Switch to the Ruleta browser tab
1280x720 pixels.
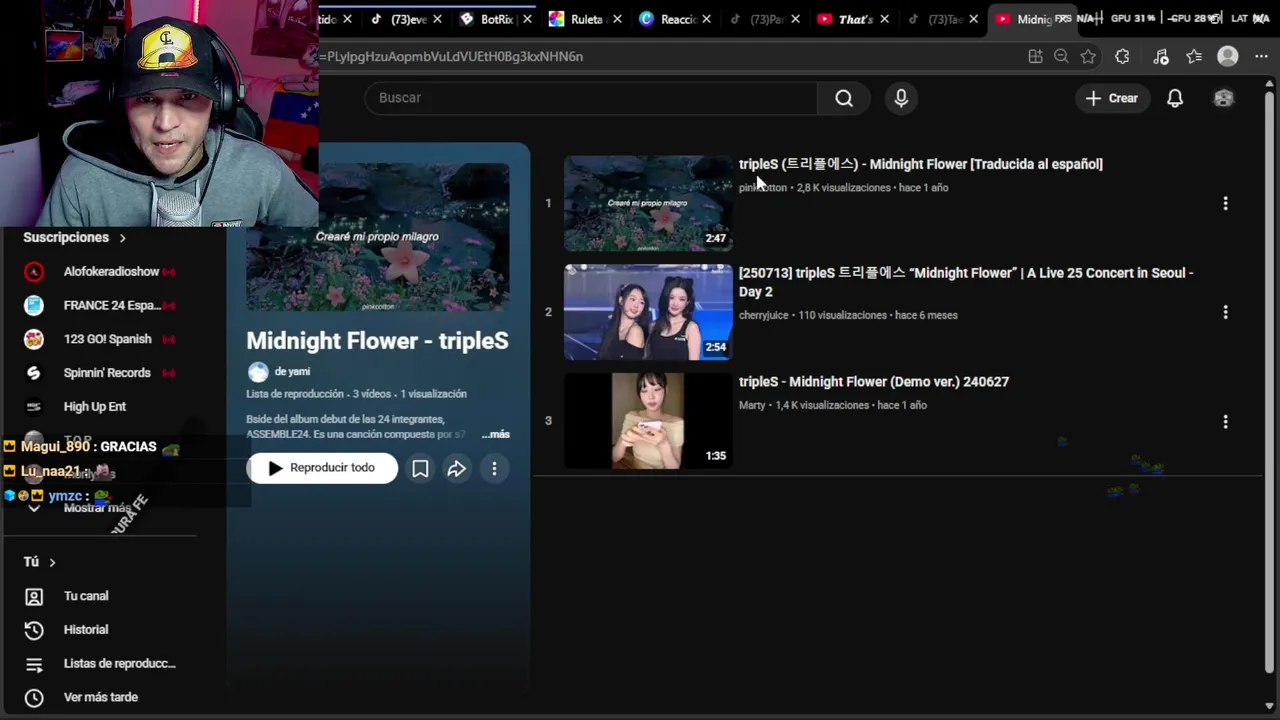click(x=586, y=19)
